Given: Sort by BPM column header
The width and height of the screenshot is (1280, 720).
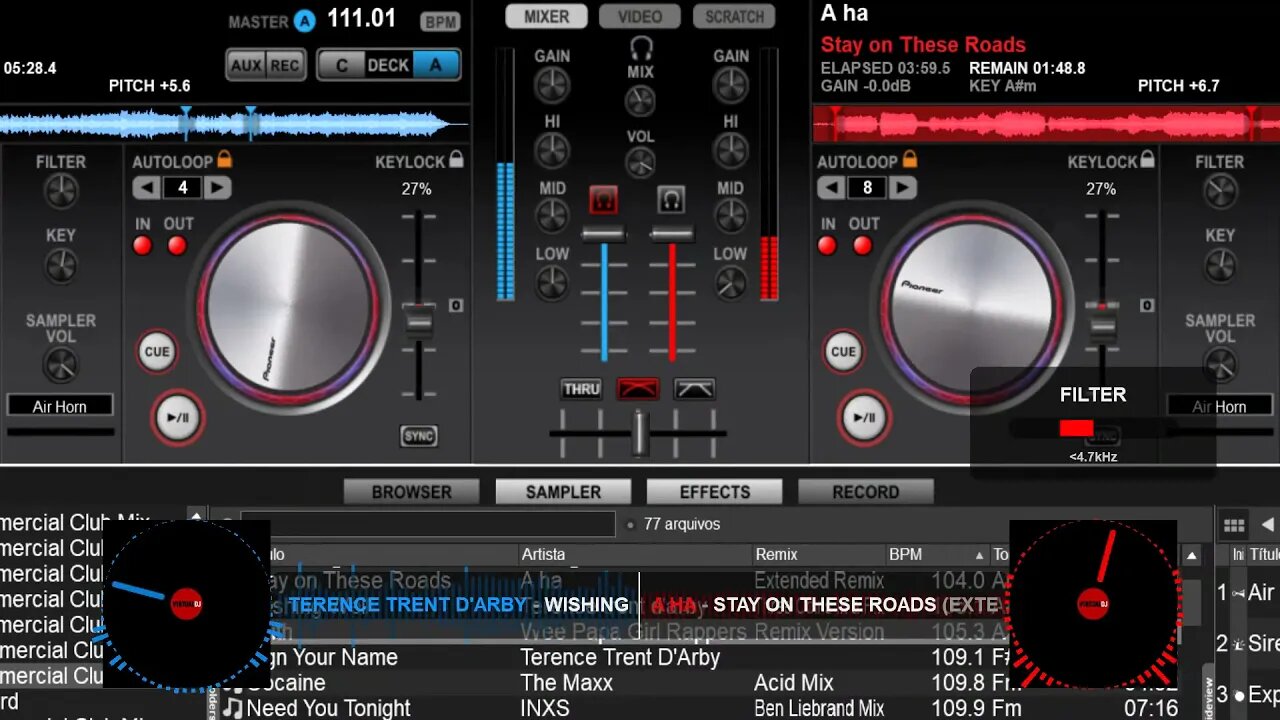Looking at the screenshot, I should (937, 554).
